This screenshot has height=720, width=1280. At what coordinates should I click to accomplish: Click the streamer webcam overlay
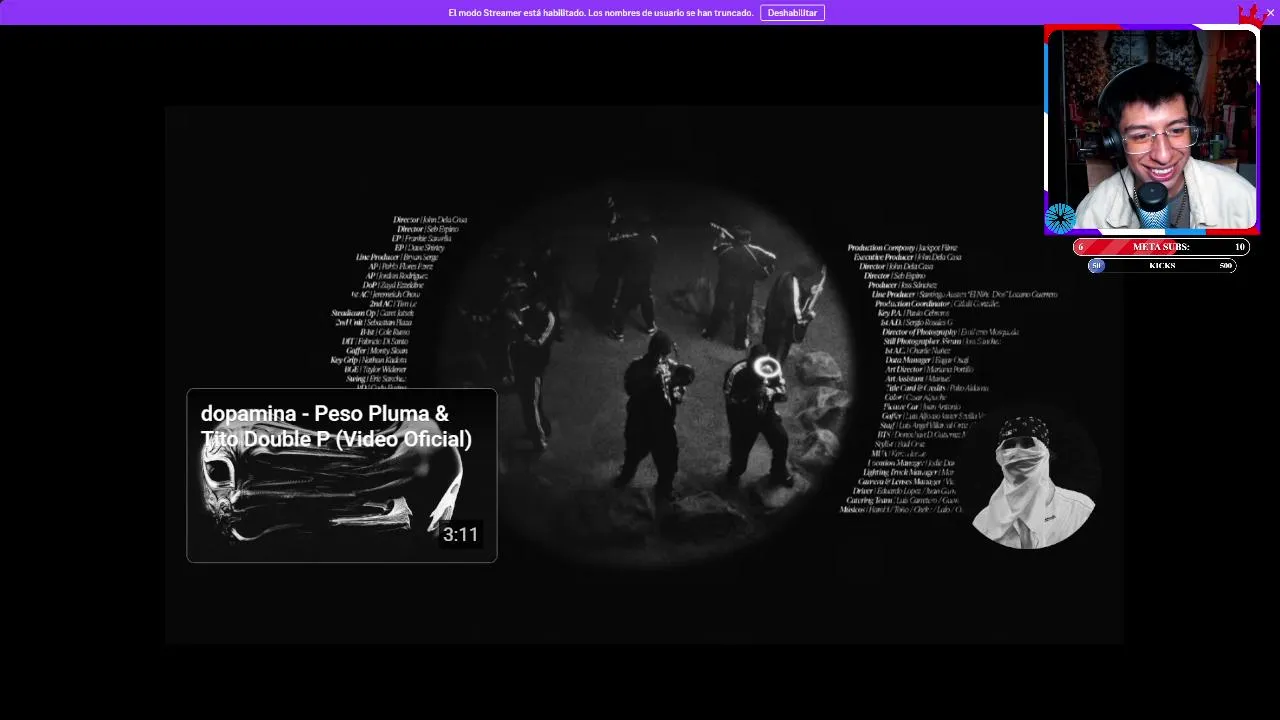(1151, 130)
